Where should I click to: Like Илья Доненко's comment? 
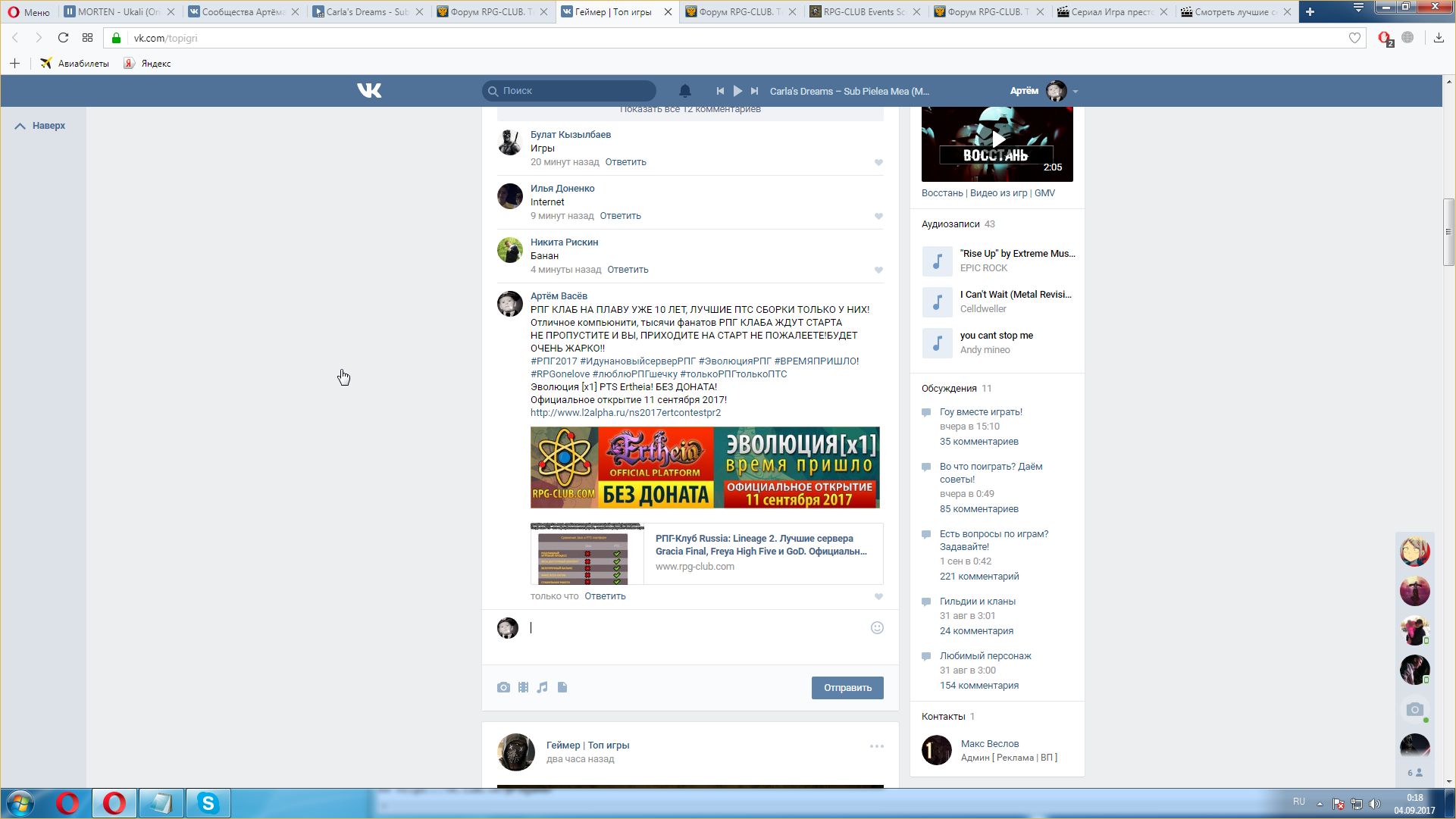878,217
